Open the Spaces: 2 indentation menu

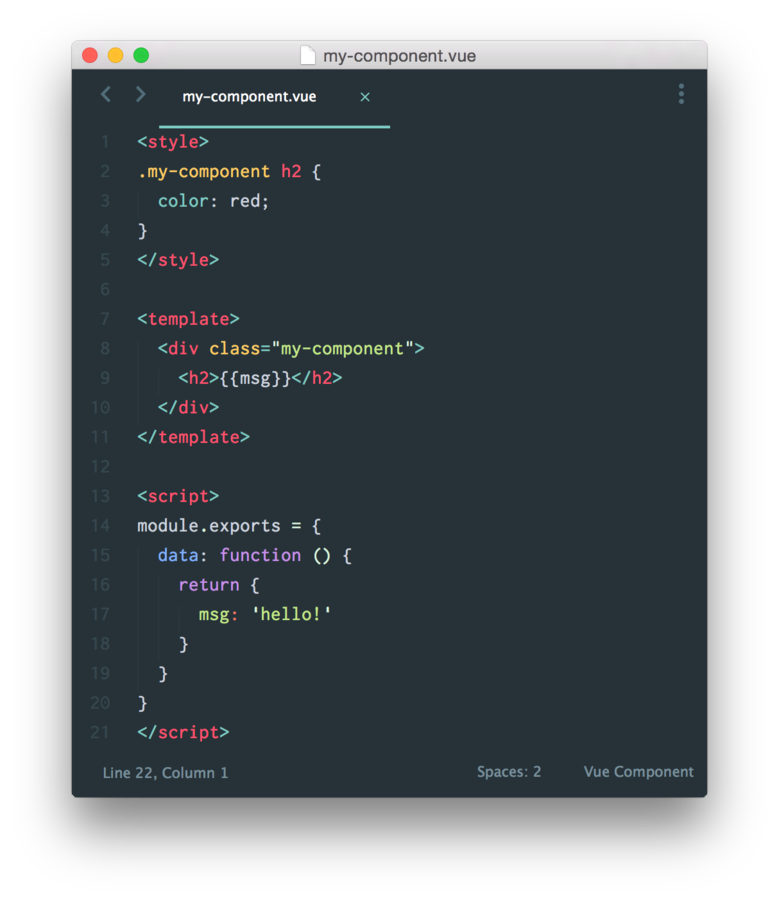(509, 771)
